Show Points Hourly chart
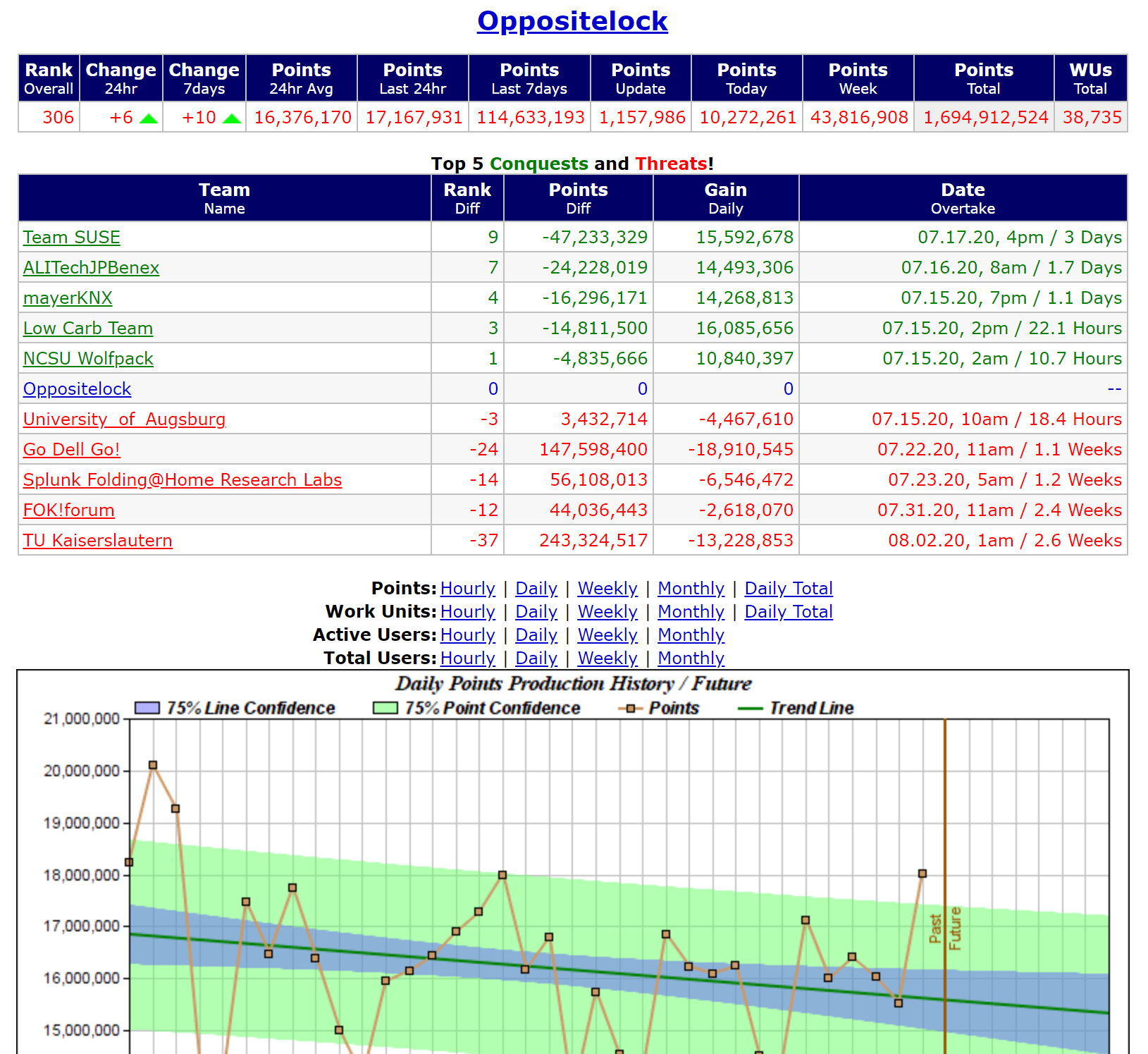This screenshot has height=1054, width=1148. 468,589
